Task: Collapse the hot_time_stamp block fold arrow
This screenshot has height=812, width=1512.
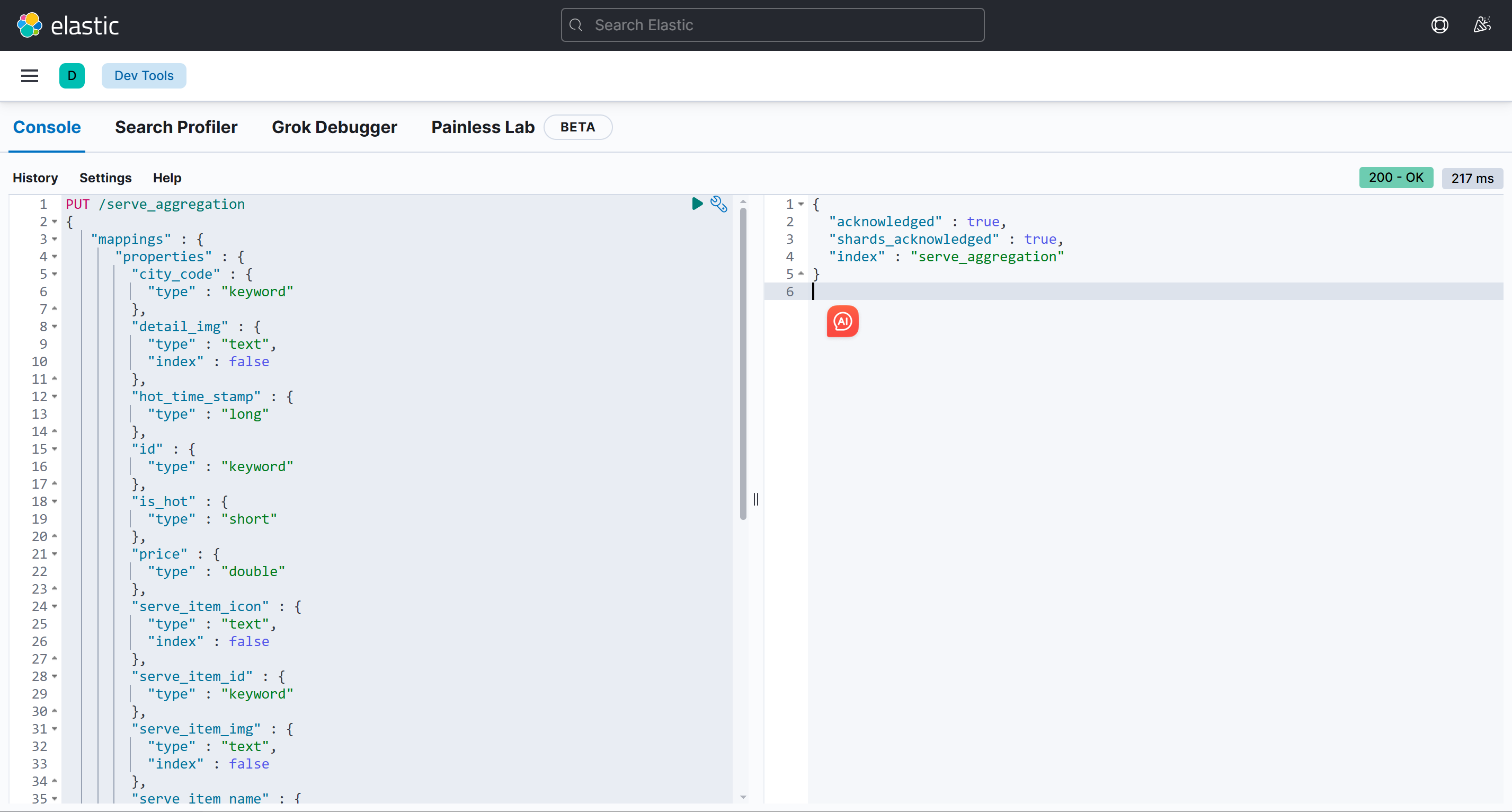Action: coord(55,397)
